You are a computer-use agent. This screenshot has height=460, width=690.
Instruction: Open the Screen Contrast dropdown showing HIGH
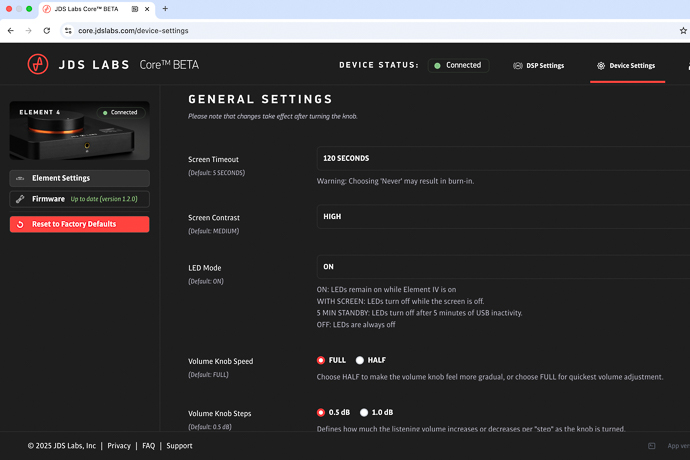coord(503,217)
